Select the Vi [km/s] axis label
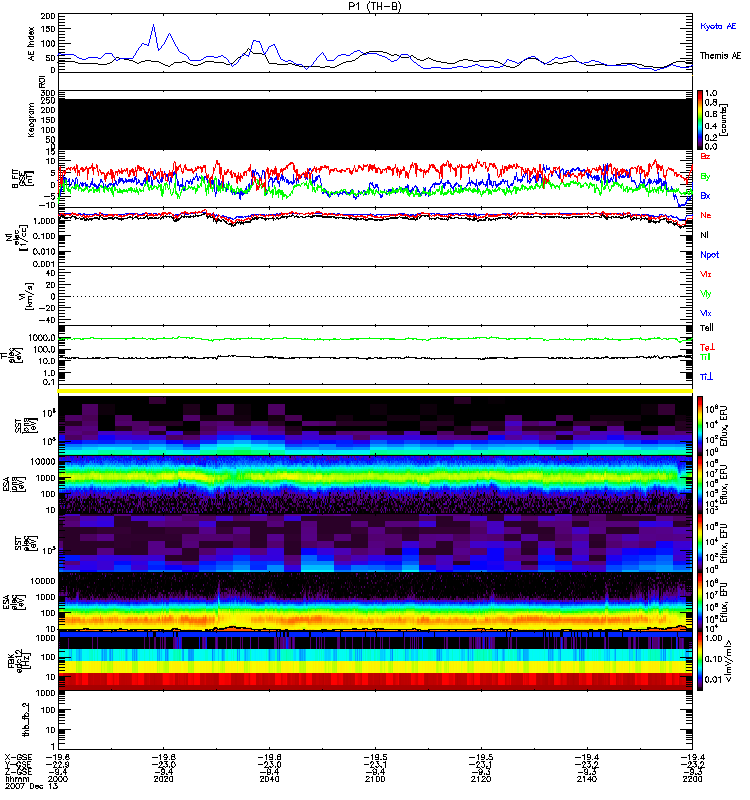This screenshot has height=800, width=750. click(26, 296)
